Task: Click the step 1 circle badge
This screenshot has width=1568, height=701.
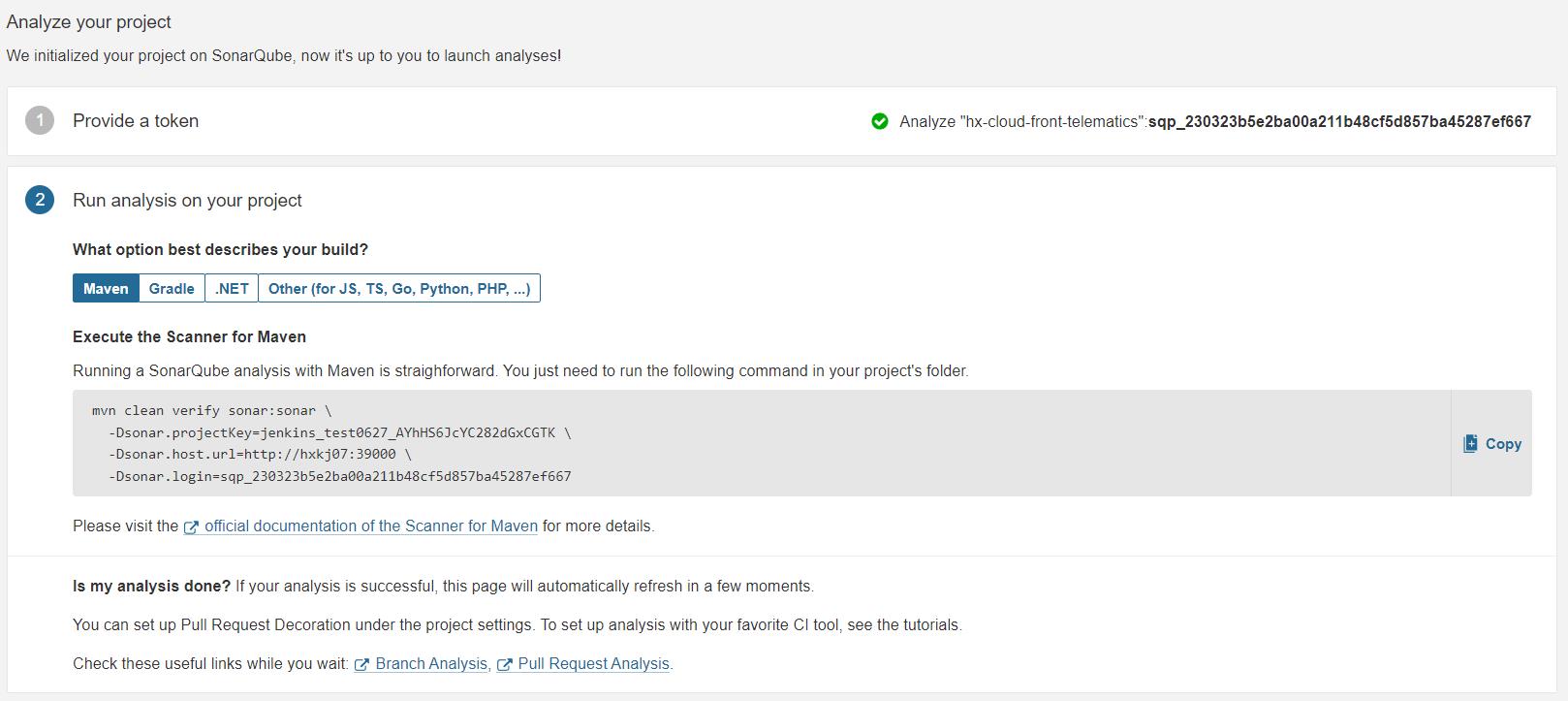Action: (40, 120)
